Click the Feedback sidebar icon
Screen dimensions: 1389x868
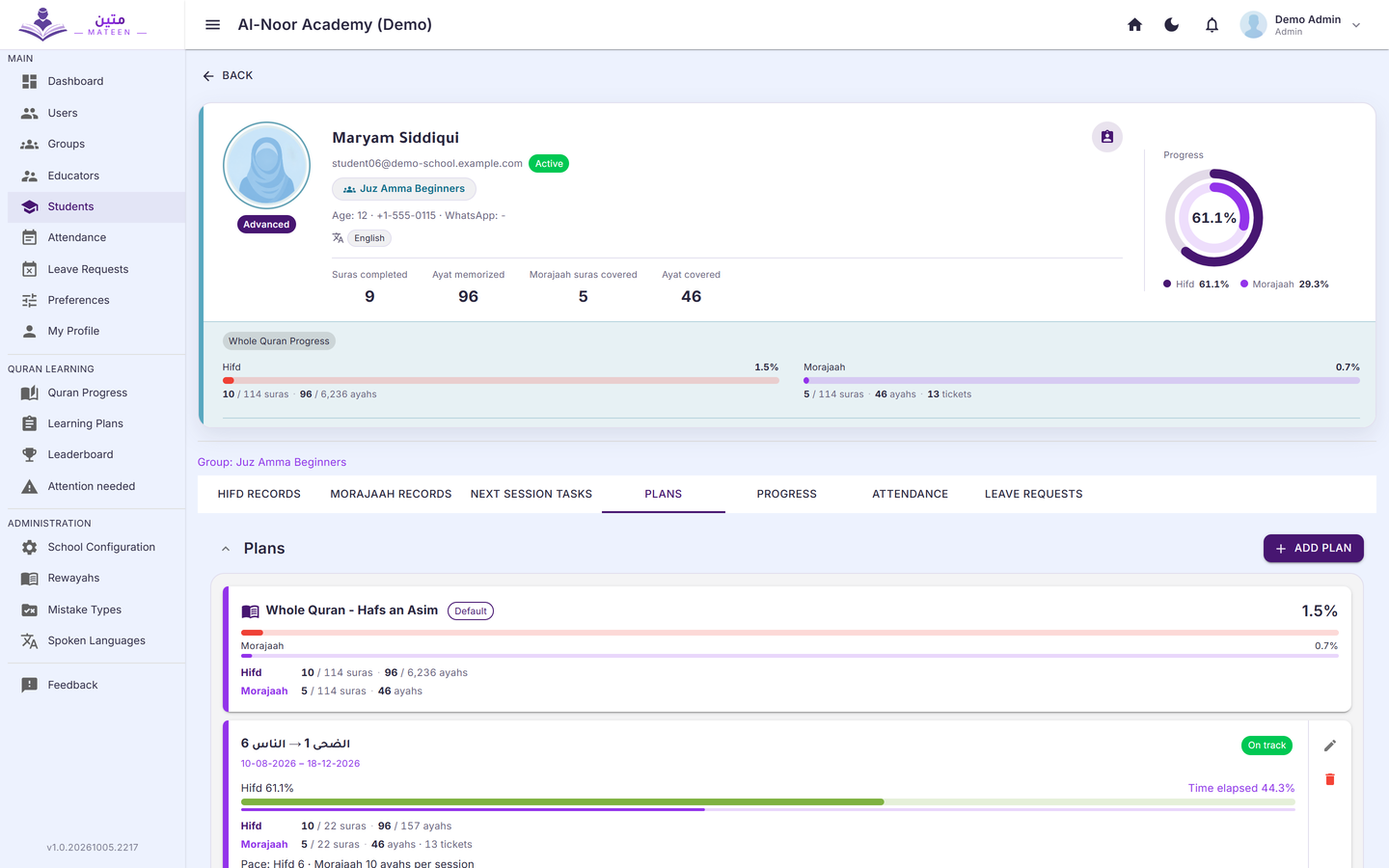(x=30, y=685)
